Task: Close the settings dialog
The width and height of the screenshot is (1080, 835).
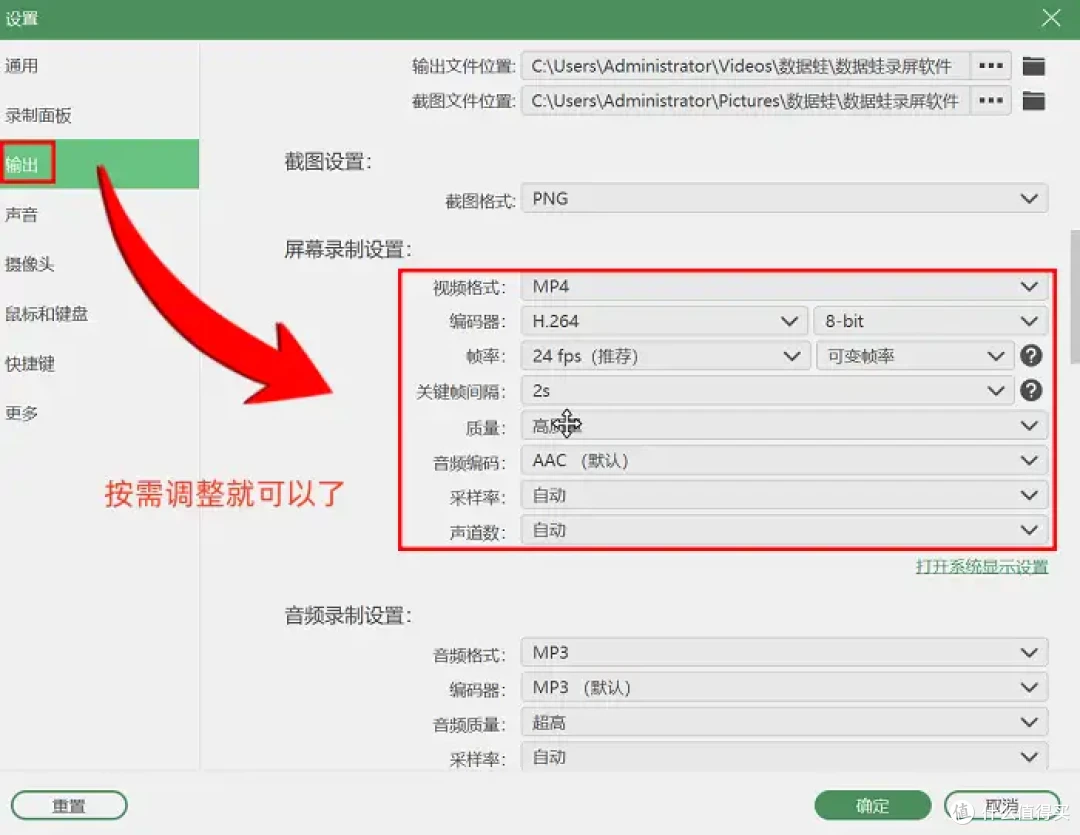Action: [1051, 18]
